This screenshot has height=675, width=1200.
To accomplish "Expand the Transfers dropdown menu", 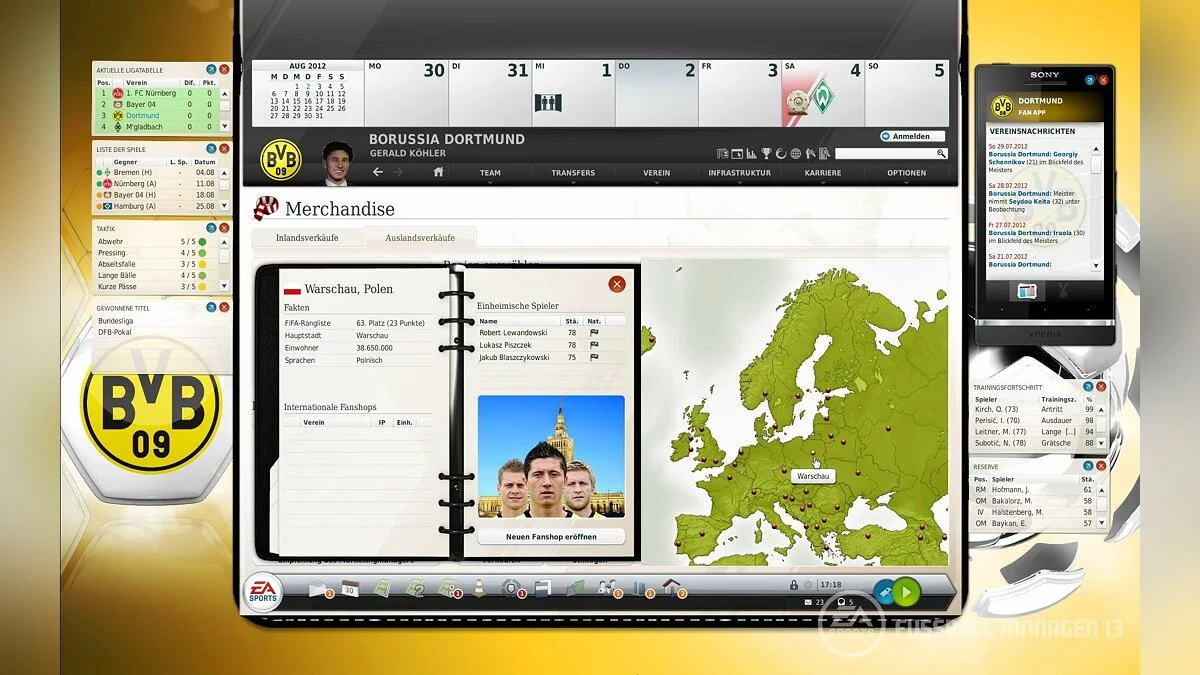I will [573, 173].
